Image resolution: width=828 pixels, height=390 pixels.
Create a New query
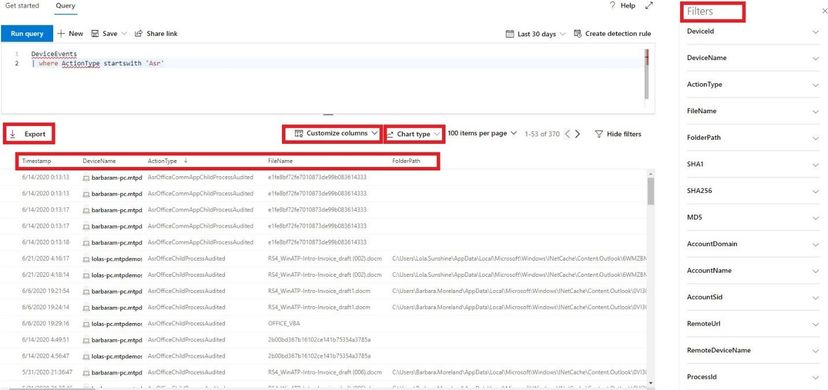[70, 33]
